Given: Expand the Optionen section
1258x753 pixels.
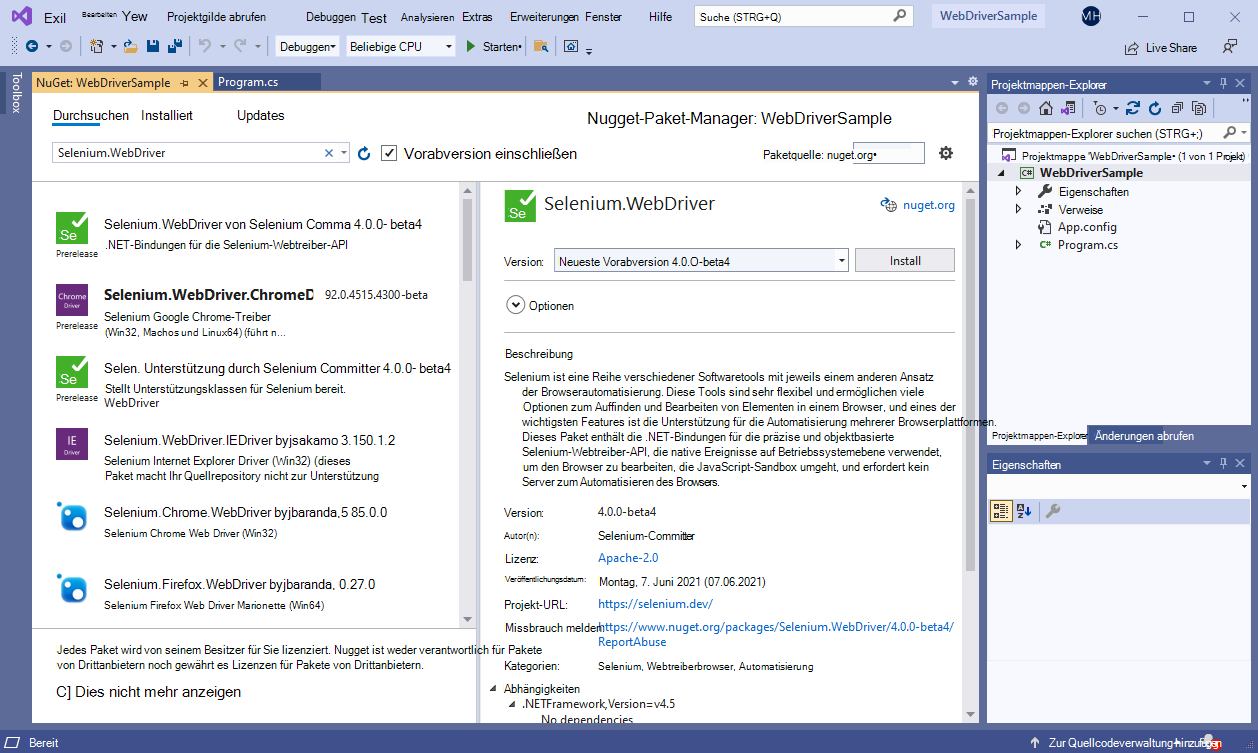Looking at the screenshot, I should [516, 305].
